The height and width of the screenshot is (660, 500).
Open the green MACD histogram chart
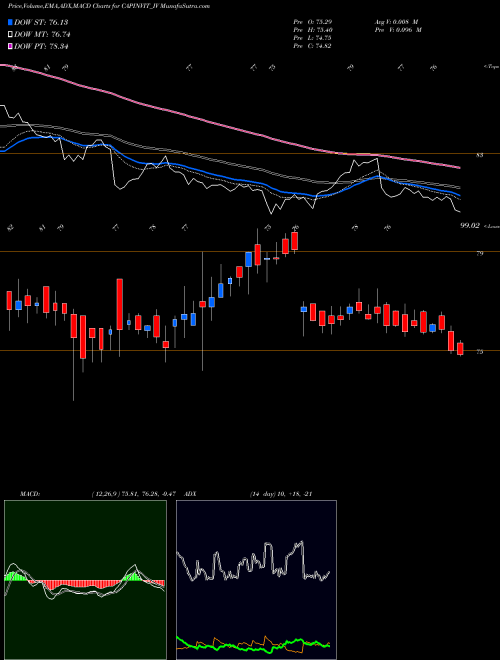tap(85, 580)
